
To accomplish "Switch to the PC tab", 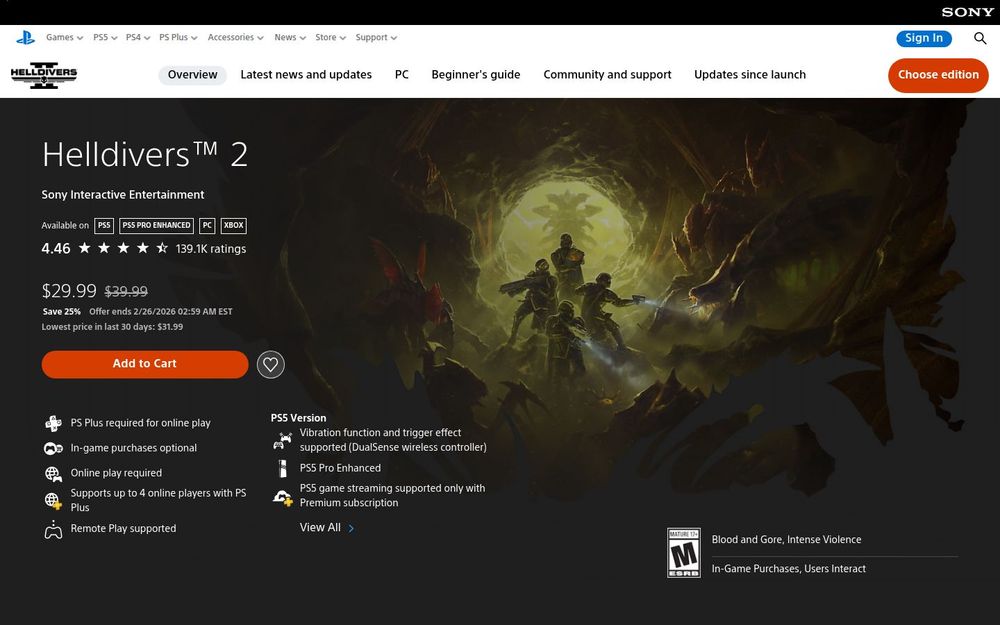I will 402,75.
